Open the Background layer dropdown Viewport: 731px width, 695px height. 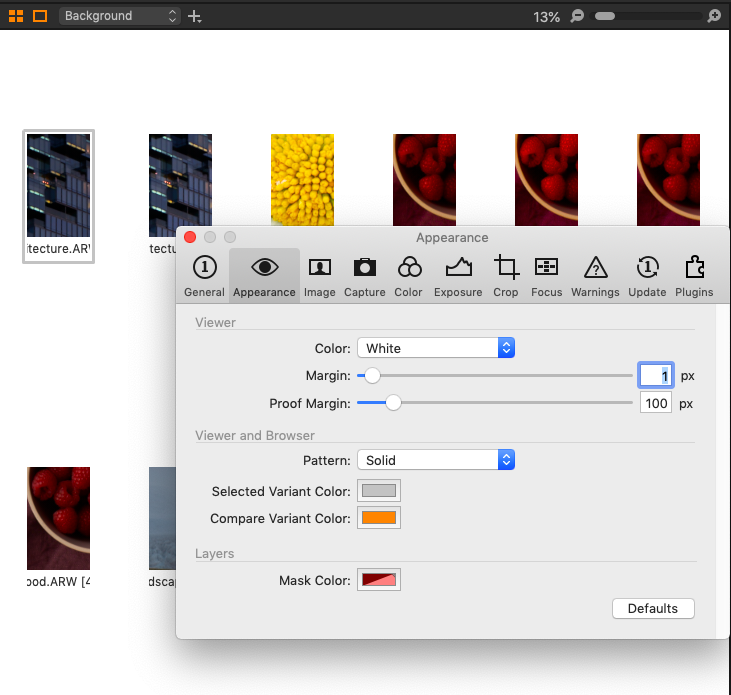(x=120, y=16)
